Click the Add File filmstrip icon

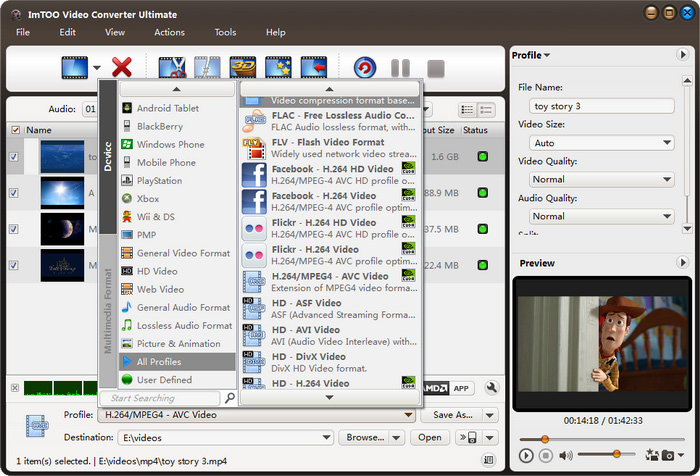pos(75,68)
